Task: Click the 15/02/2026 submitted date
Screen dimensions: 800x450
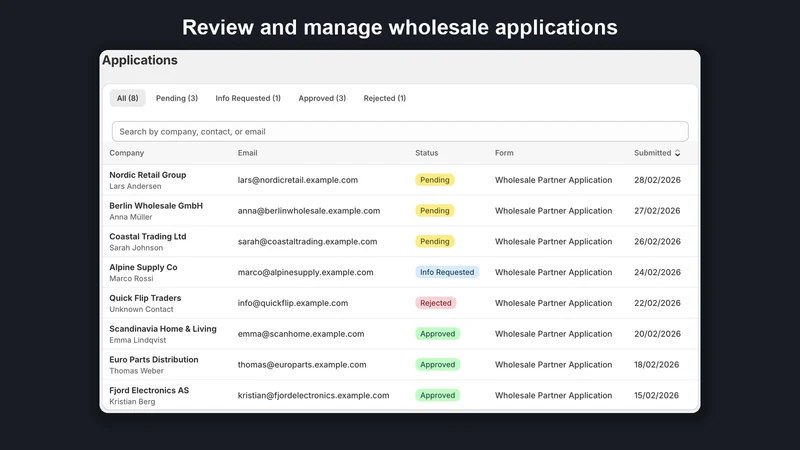Action: pos(657,395)
